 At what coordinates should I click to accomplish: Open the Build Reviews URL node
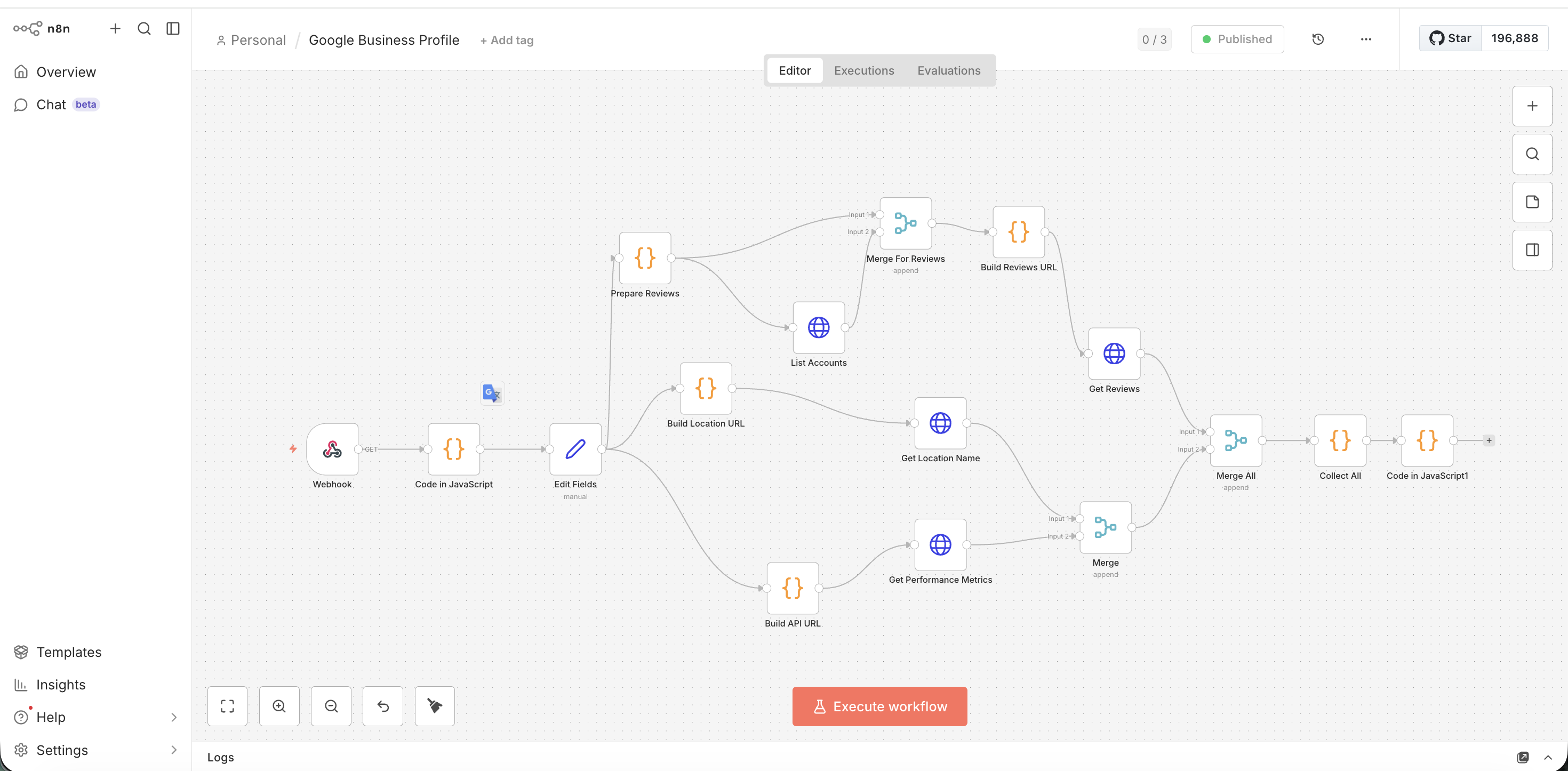1018,232
